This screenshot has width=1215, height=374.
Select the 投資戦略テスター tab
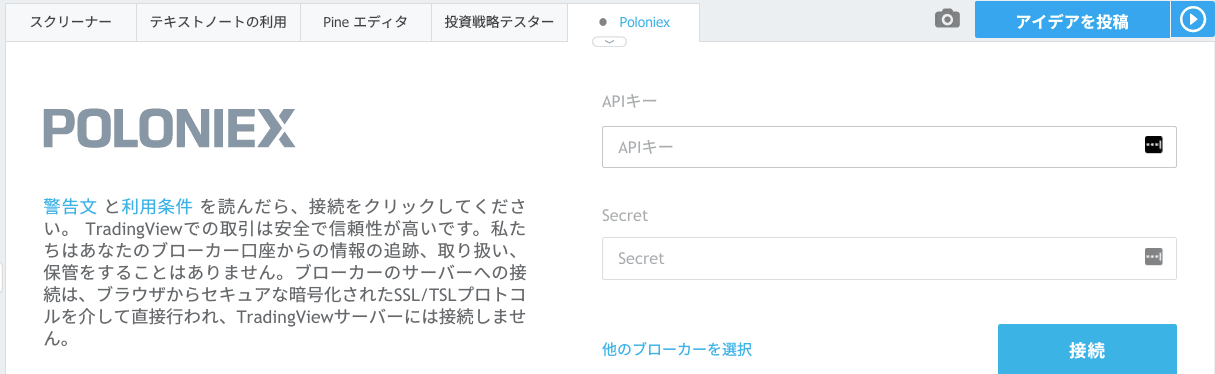point(498,21)
